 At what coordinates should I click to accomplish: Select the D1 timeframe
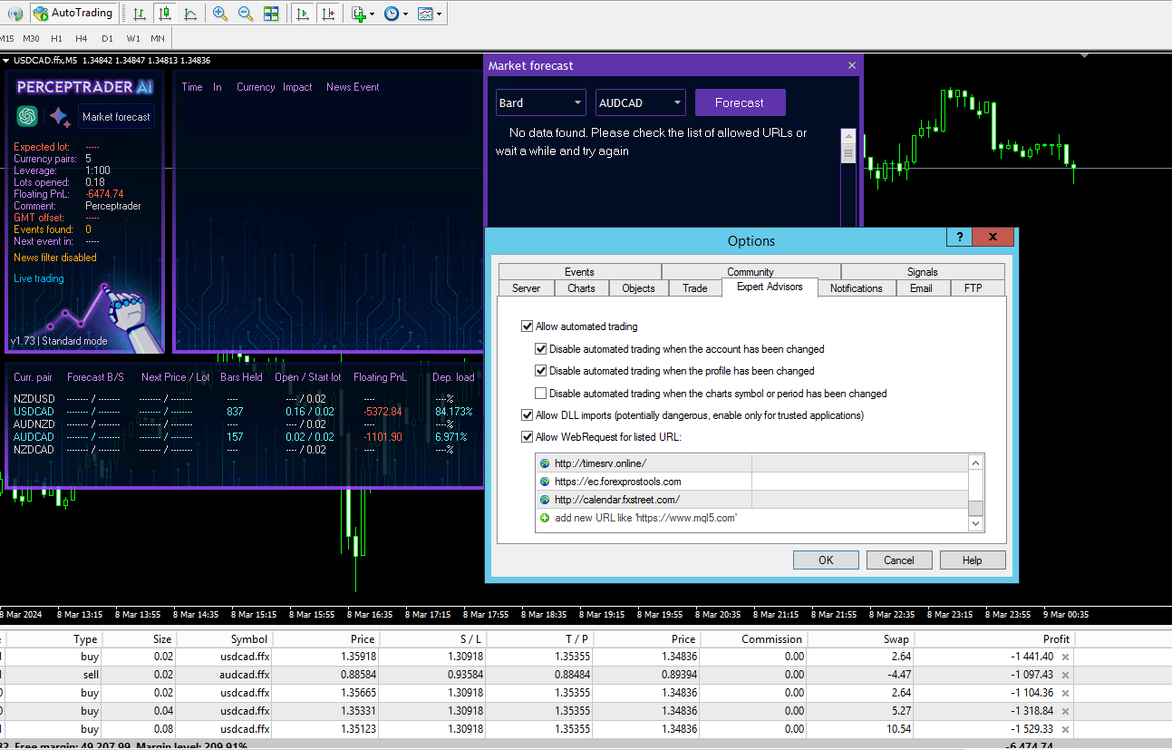(107, 38)
